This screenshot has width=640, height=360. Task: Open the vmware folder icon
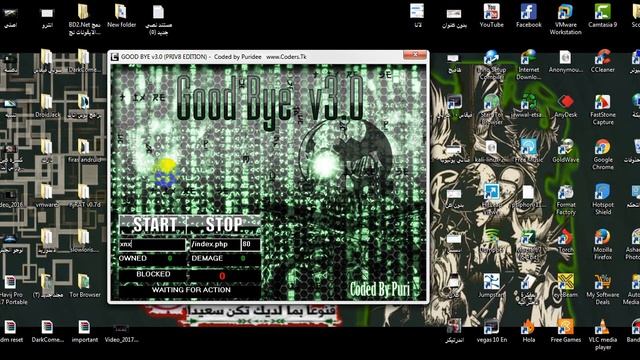point(47,196)
